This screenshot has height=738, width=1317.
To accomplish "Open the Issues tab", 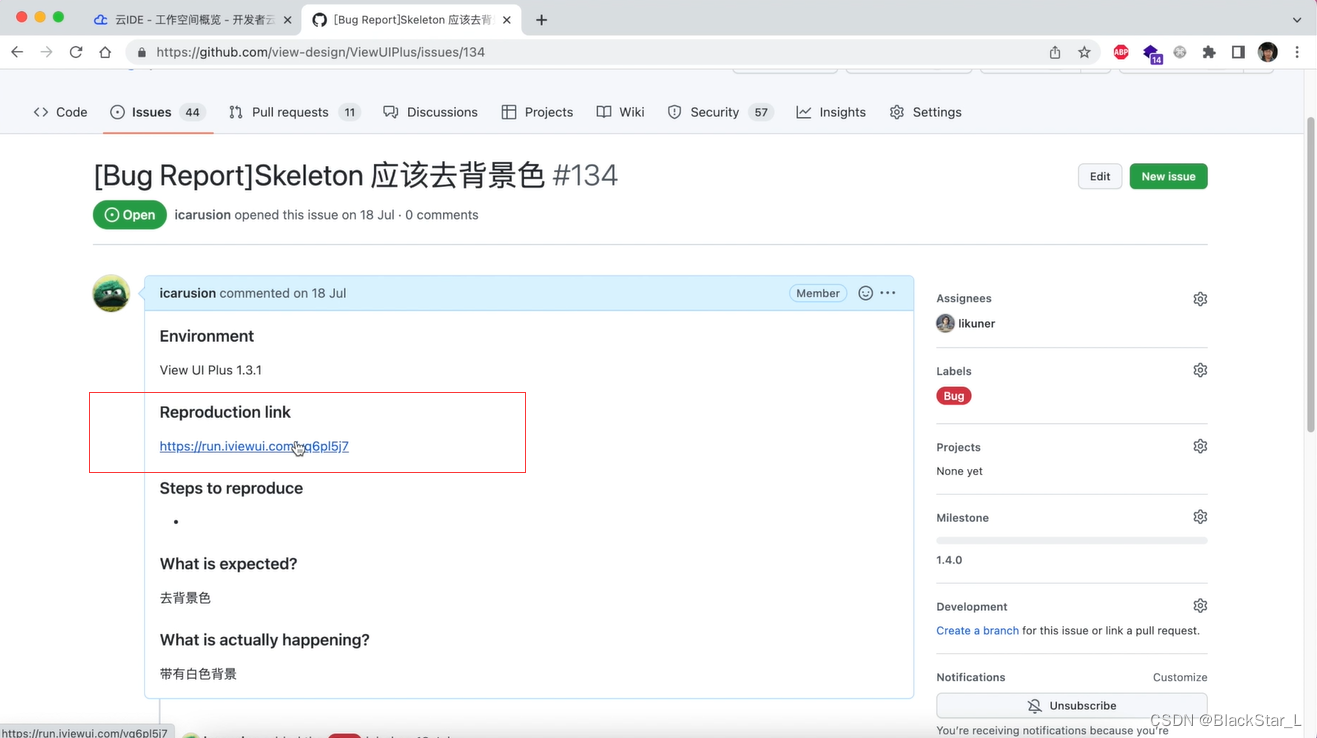I will click(x=157, y=112).
